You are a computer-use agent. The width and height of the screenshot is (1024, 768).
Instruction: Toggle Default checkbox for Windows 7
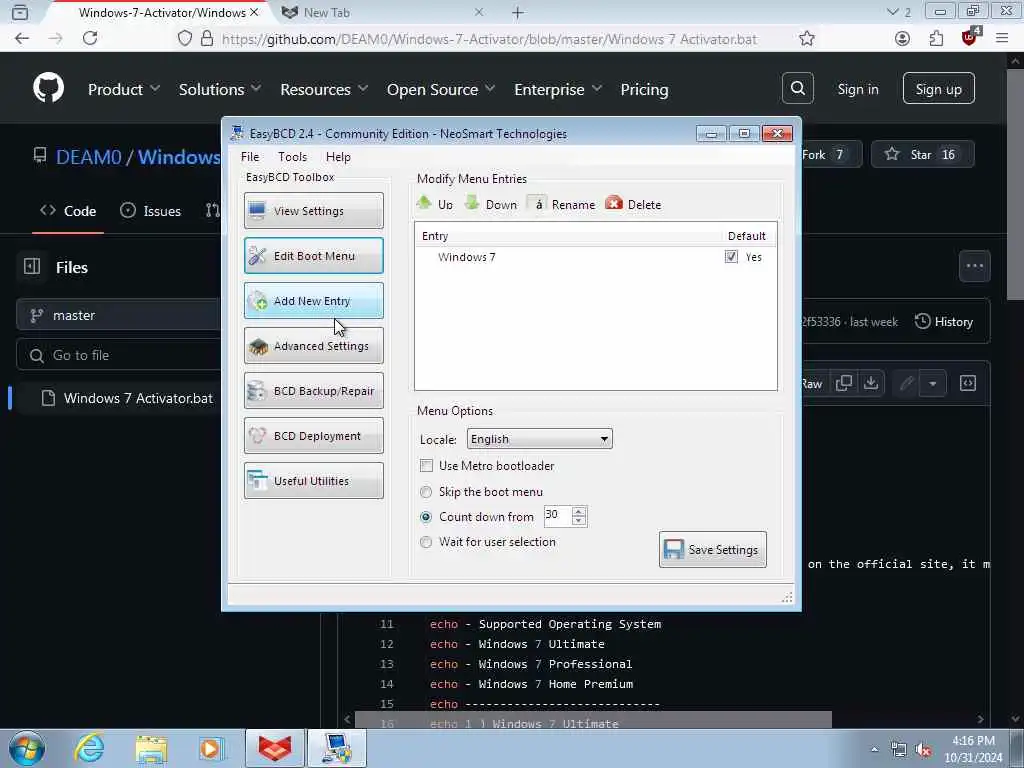pyautogui.click(x=731, y=257)
